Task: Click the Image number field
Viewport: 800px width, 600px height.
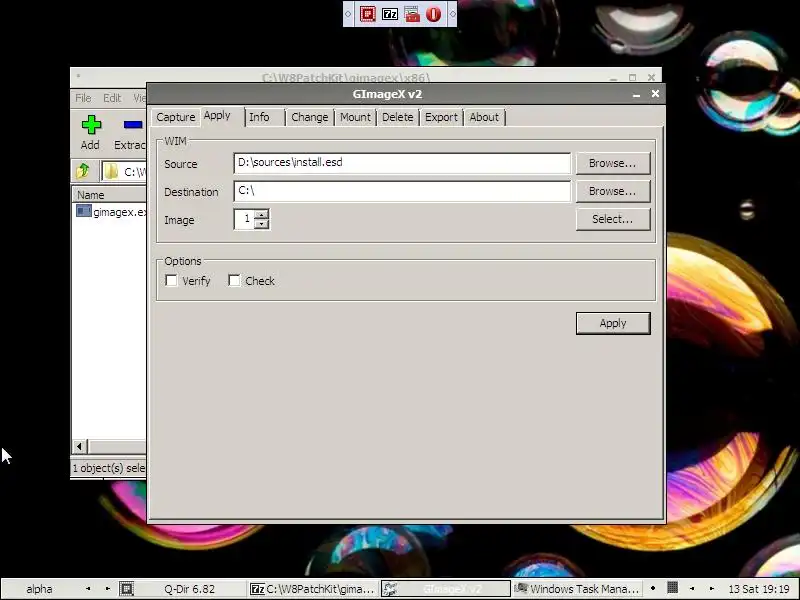Action: point(244,219)
